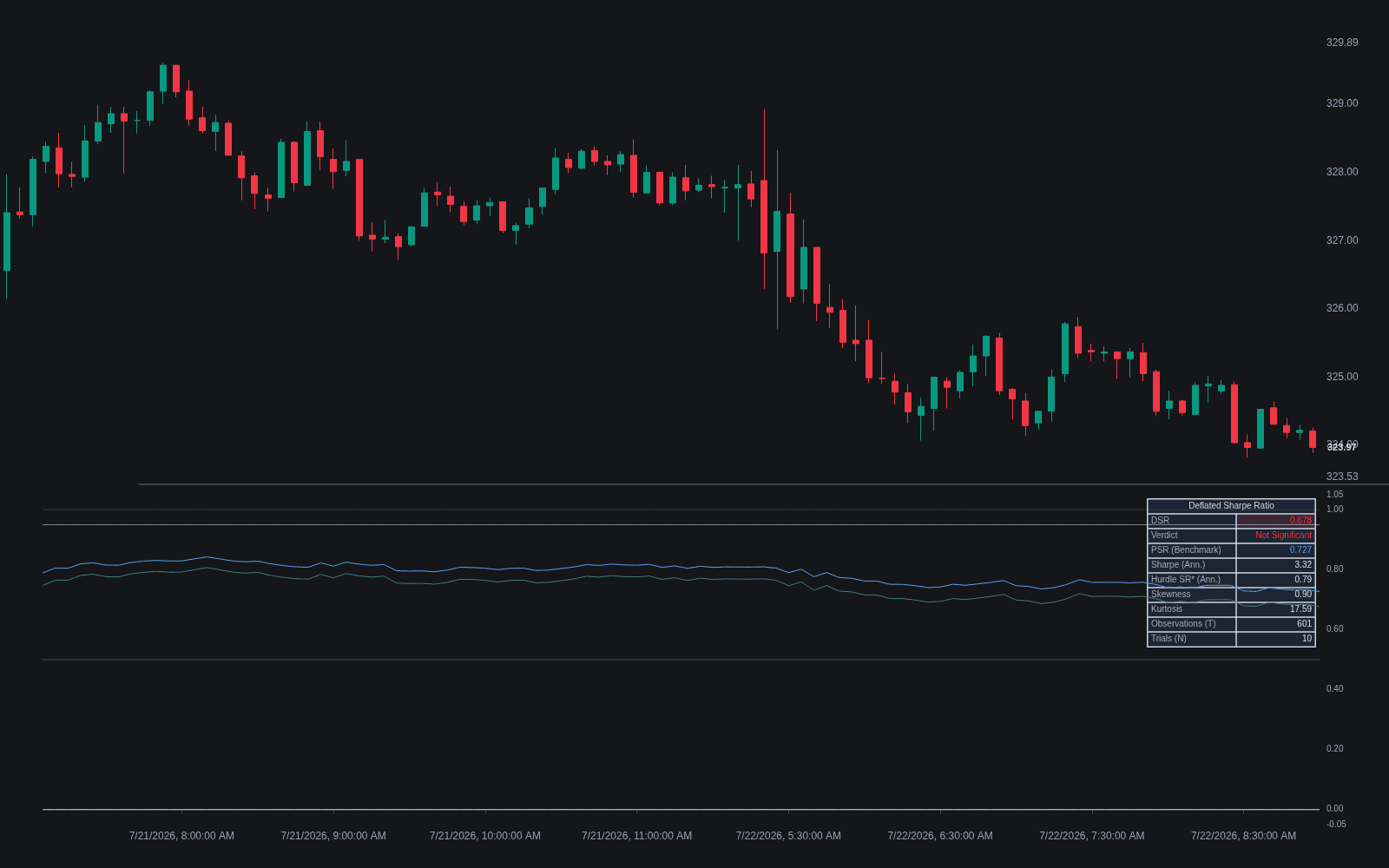Click the 7/22/2026, 5:30:00 AM time label
Viewport: 1389px width, 868px height.
788,836
